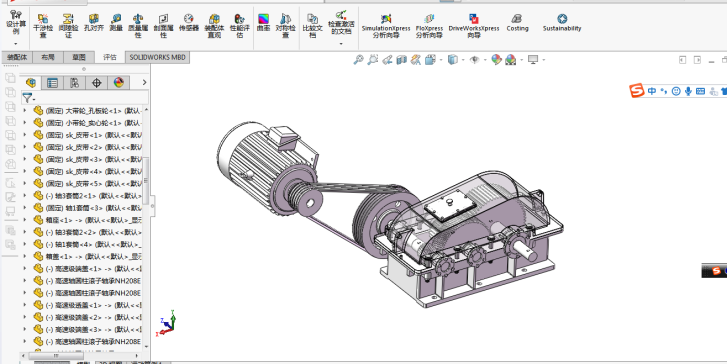The image size is (727, 364).
Task: Expand sk_皮带<3> tree node
Action: point(25,159)
